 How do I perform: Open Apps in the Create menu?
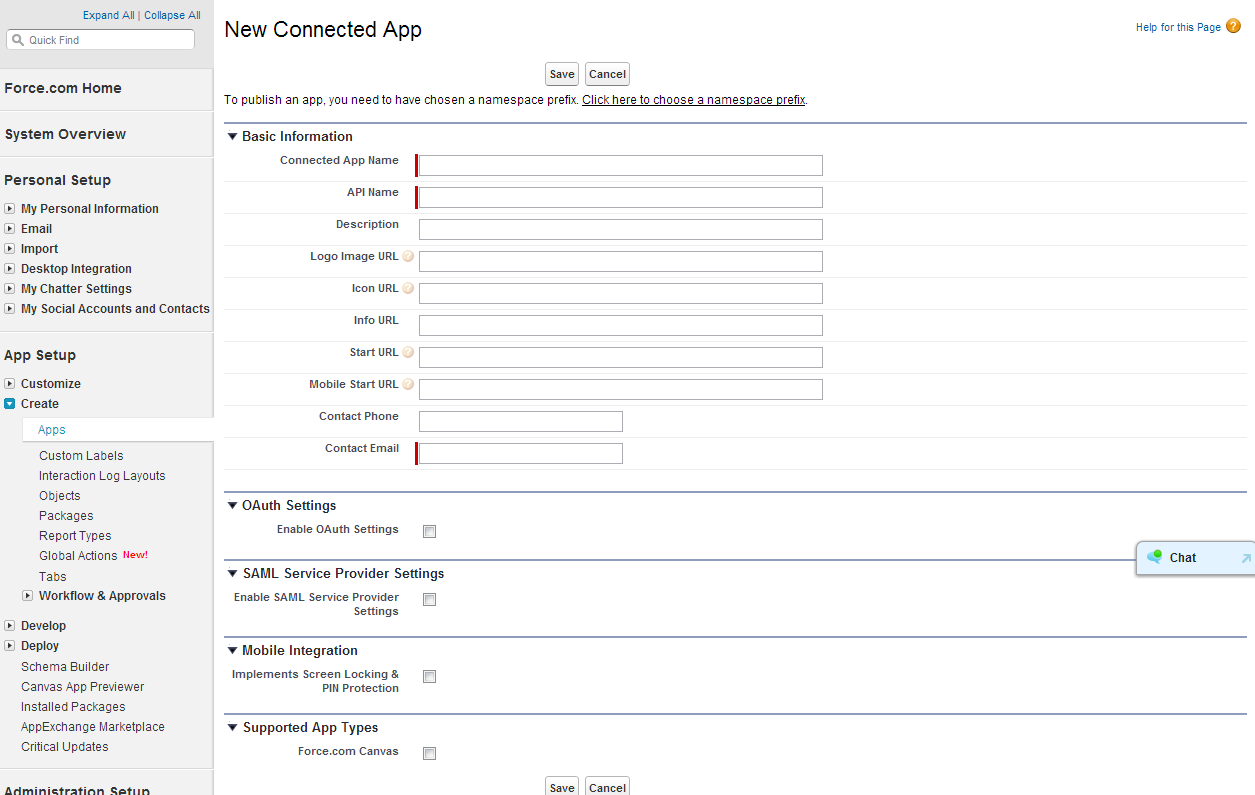[x=52, y=430]
